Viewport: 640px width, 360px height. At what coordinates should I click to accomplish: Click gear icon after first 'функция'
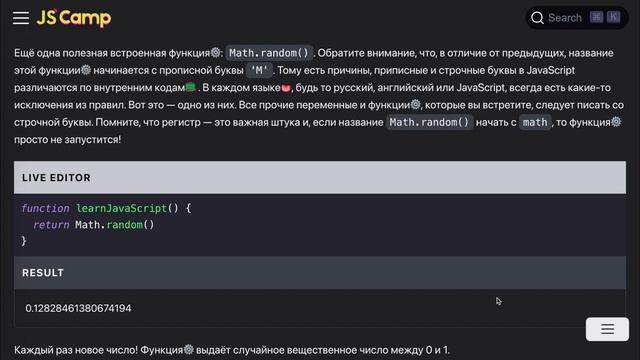tap(216, 52)
